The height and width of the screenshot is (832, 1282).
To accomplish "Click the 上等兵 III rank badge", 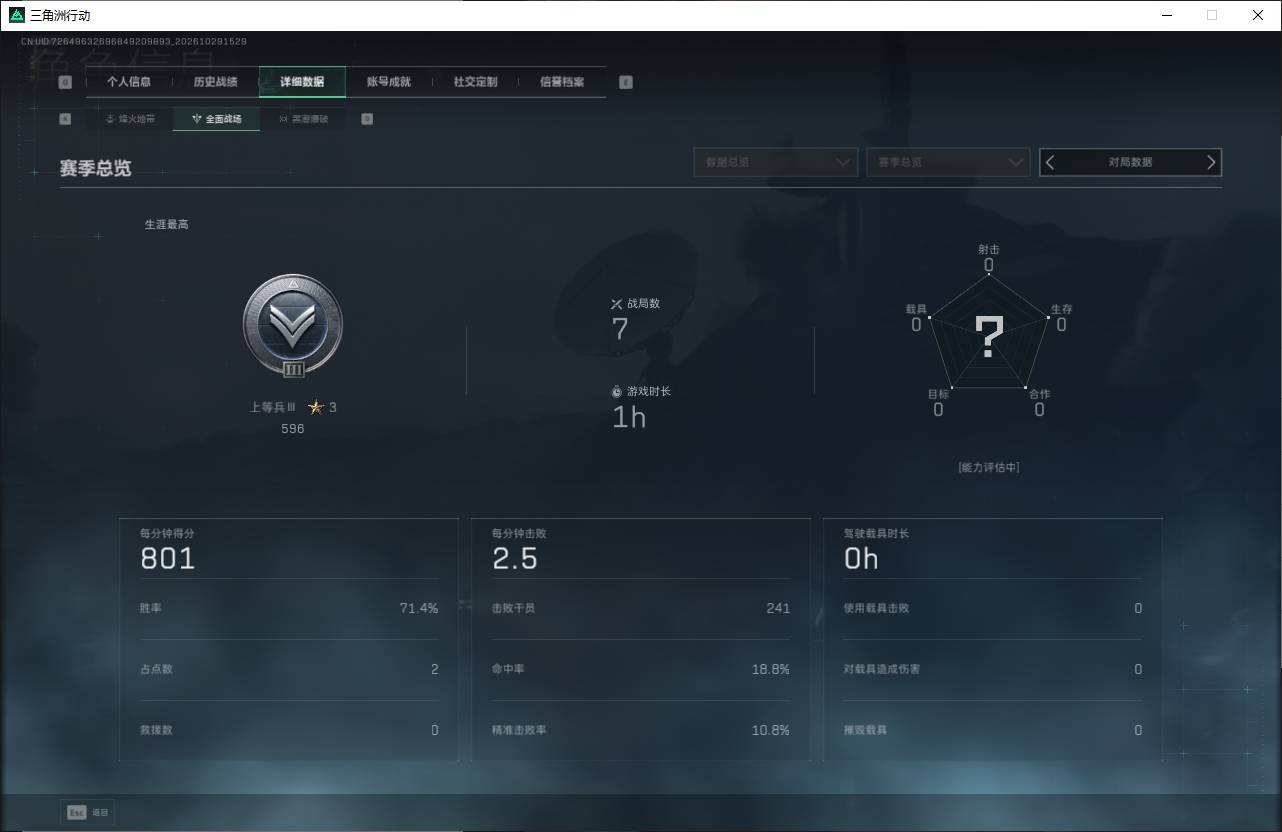I will click(293, 326).
